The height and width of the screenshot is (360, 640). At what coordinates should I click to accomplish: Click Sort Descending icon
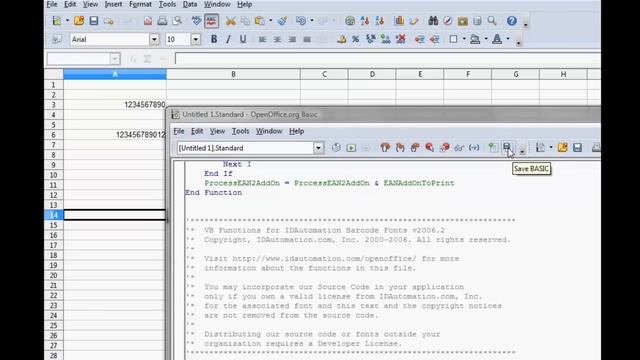tap(380, 21)
